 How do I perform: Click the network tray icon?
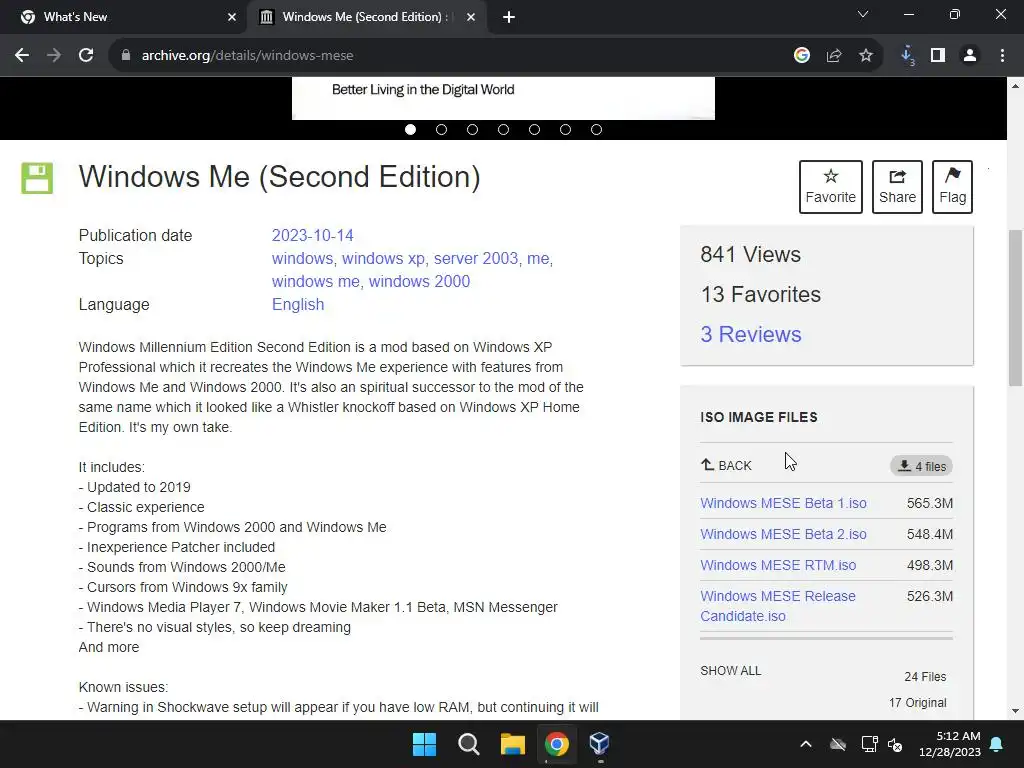(x=869, y=744)
